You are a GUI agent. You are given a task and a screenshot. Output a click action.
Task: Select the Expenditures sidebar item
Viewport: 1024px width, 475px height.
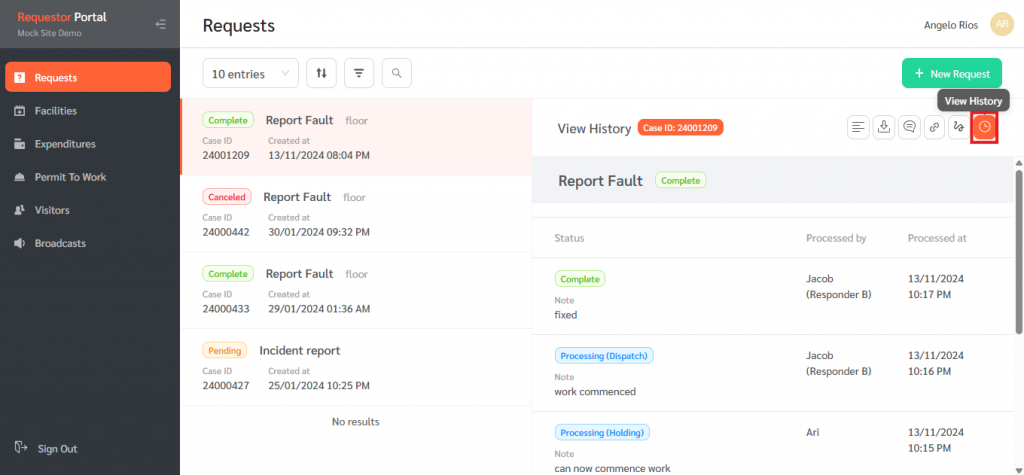(x=65, y=144)
